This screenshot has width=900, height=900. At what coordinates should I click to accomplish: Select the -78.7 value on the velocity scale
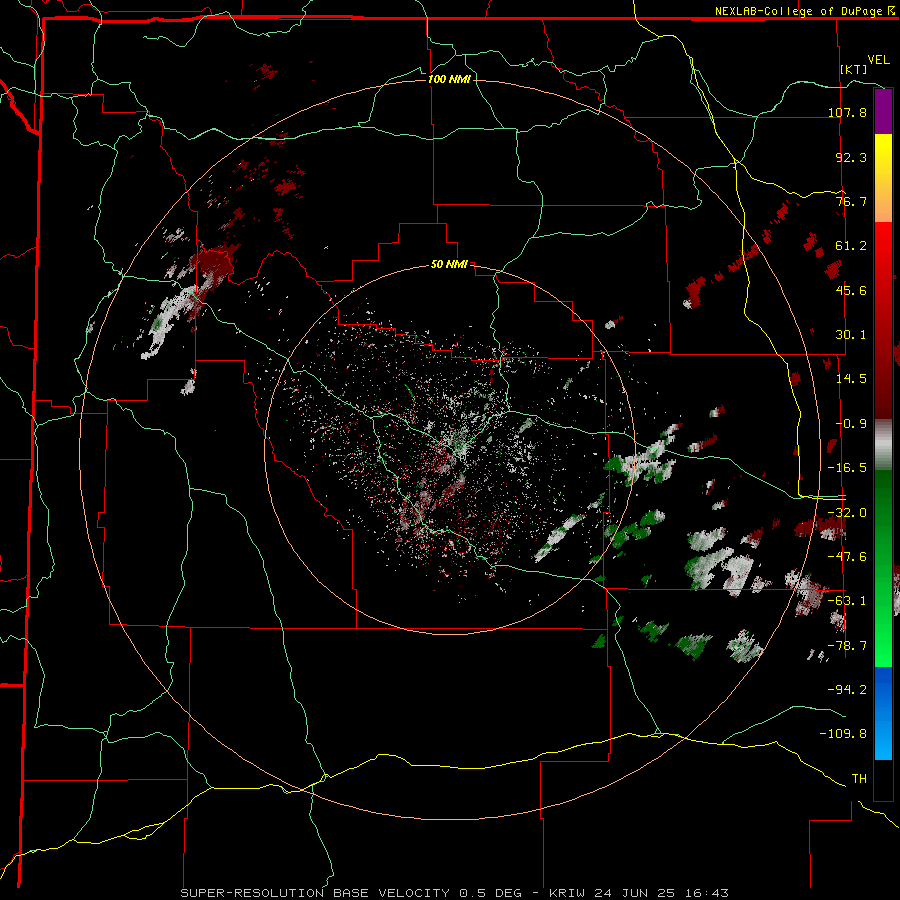pyautogui.click(x=847, y=646)
